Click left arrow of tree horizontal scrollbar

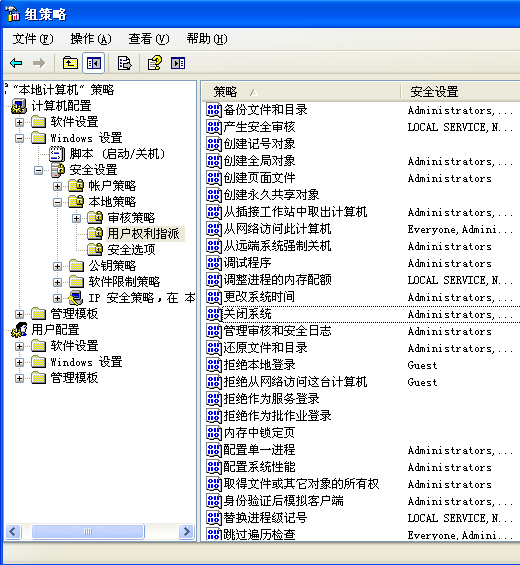coord(13,531)
